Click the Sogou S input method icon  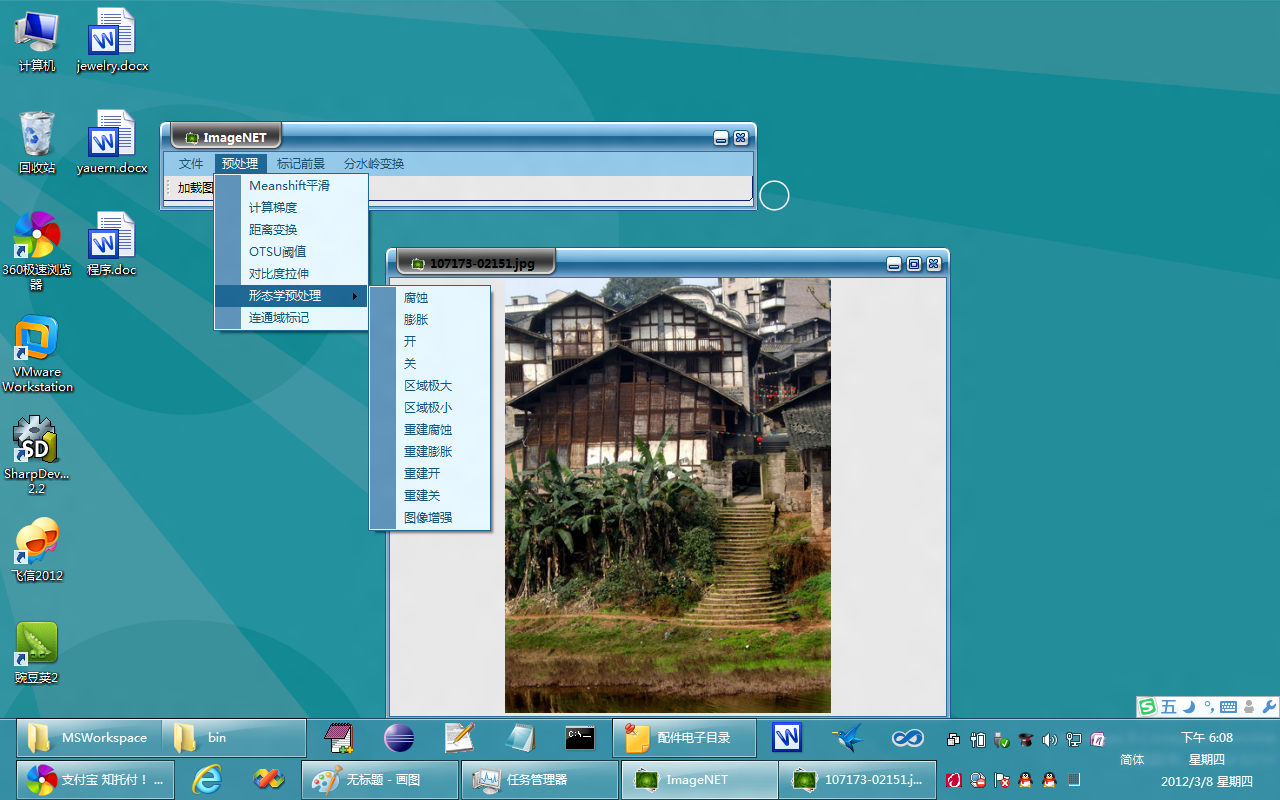1149,707
